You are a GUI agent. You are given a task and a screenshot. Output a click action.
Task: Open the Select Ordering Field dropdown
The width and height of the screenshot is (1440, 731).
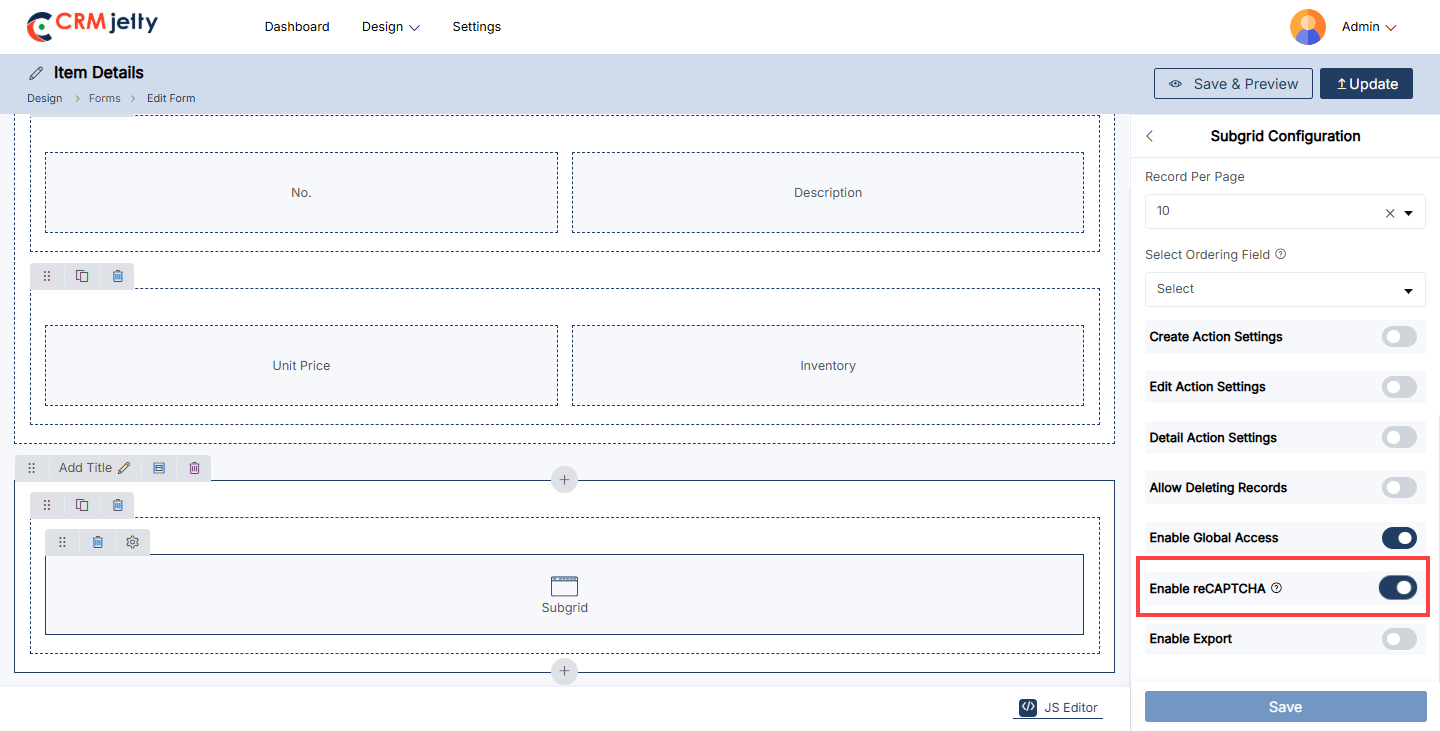coord(1285,289)
